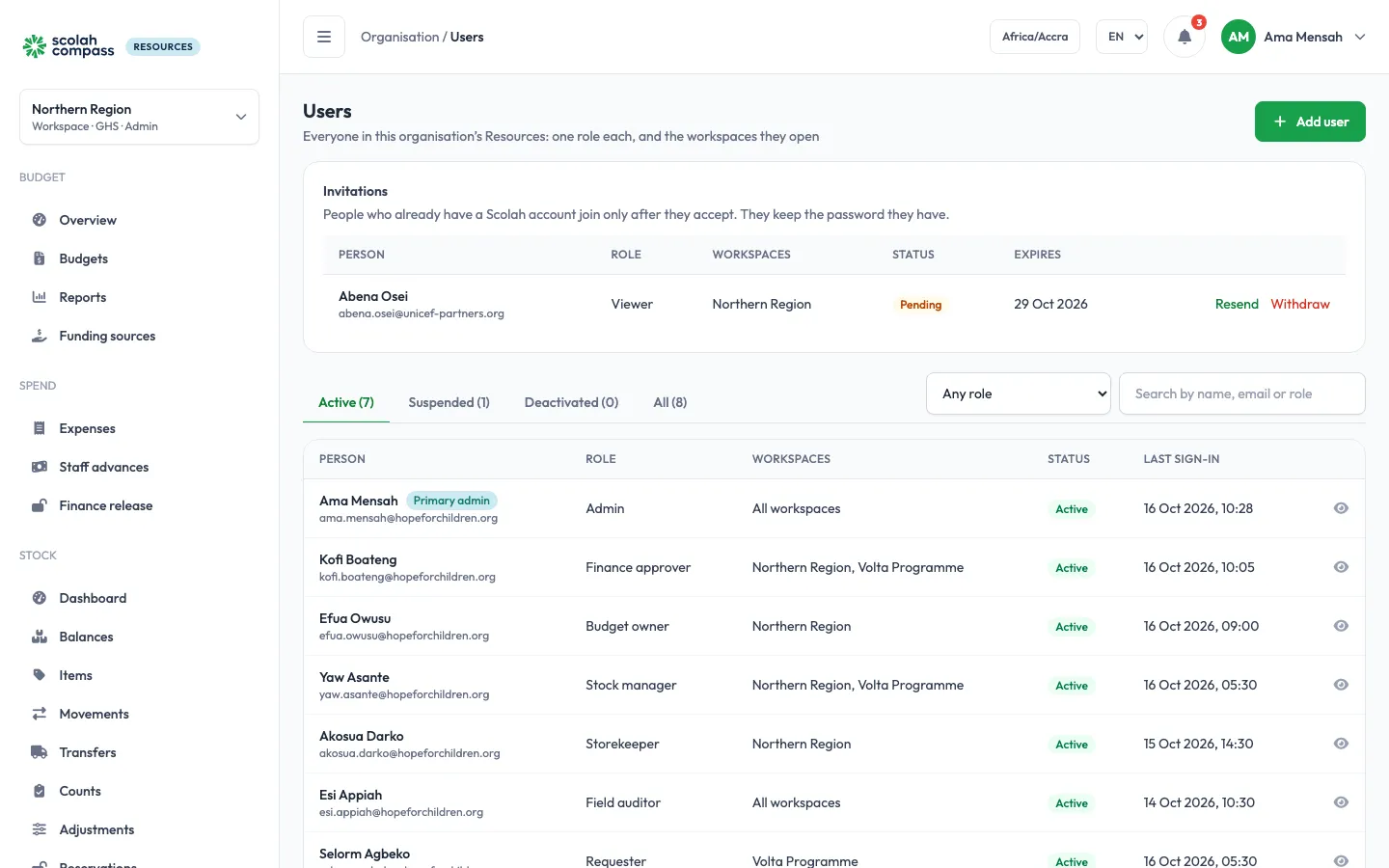Image resolution: width=1389 pixels, height=868 pixels.
Task: Click the Scolah Compass logo
Action: pyautogui.click(x=68, y=46)
